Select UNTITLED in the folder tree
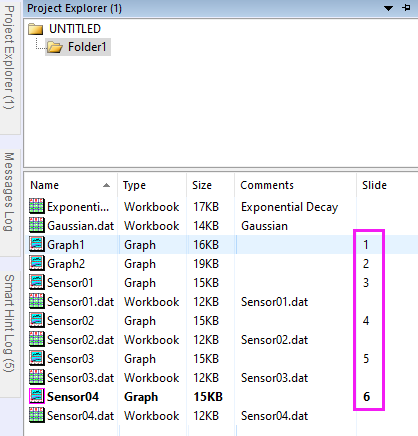 point(75,29)
